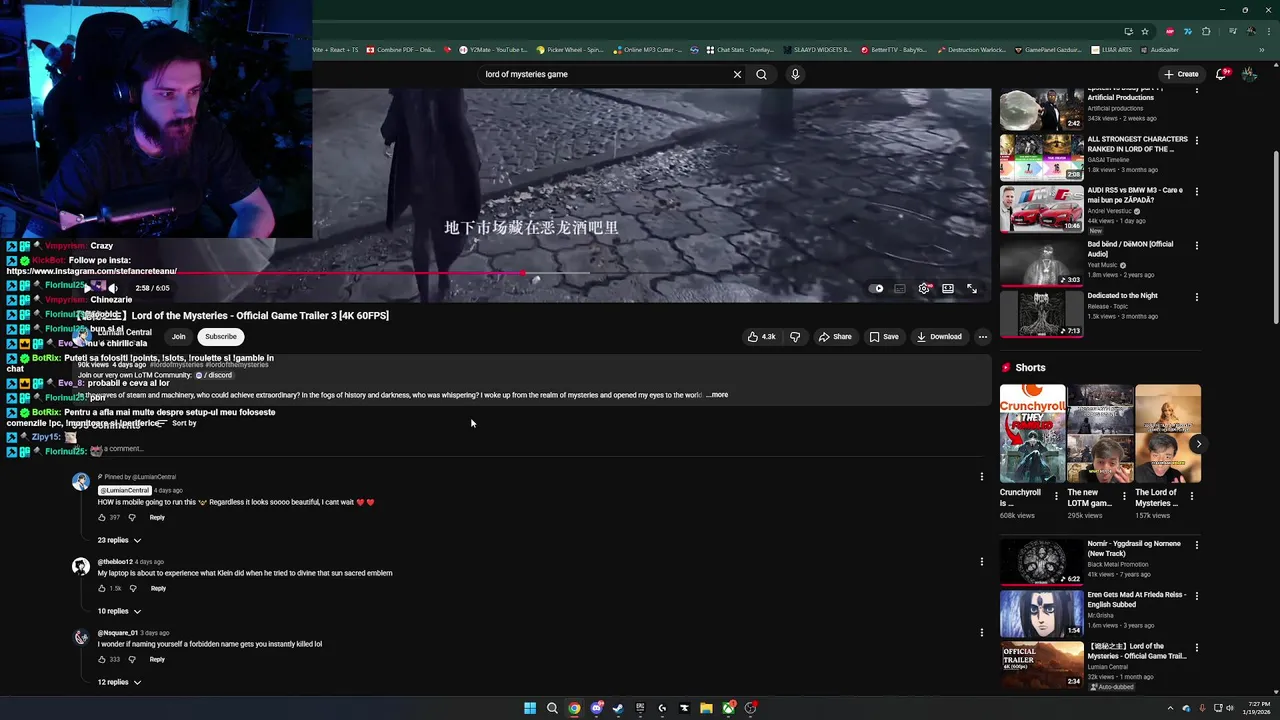Open menu for AUDI RS5 vs BMW M3 video

1196,191
